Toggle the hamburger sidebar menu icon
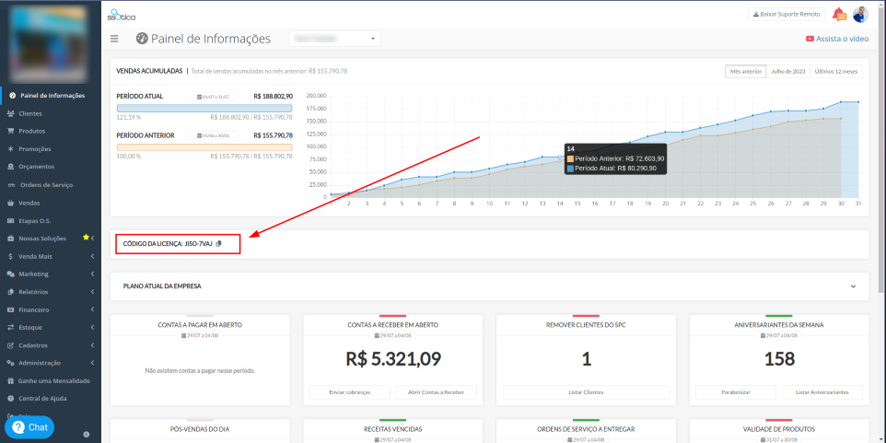Viewport: 886px width, 443px height. 115,39
